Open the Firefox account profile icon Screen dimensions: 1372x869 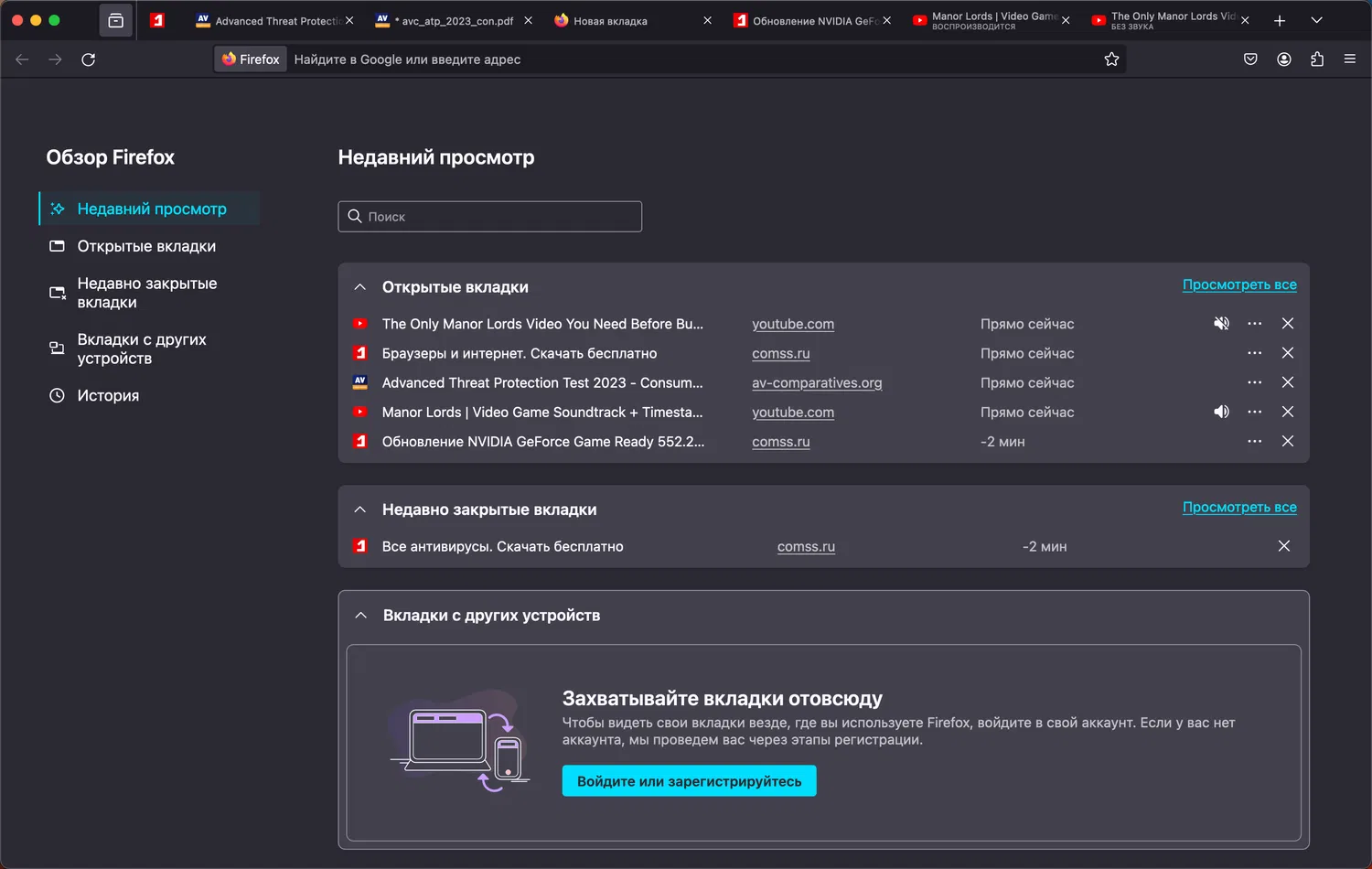1284,59
